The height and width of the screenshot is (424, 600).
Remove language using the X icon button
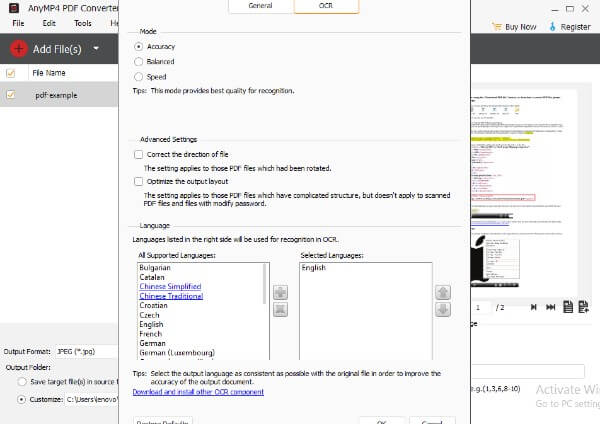tap(281, 311)
